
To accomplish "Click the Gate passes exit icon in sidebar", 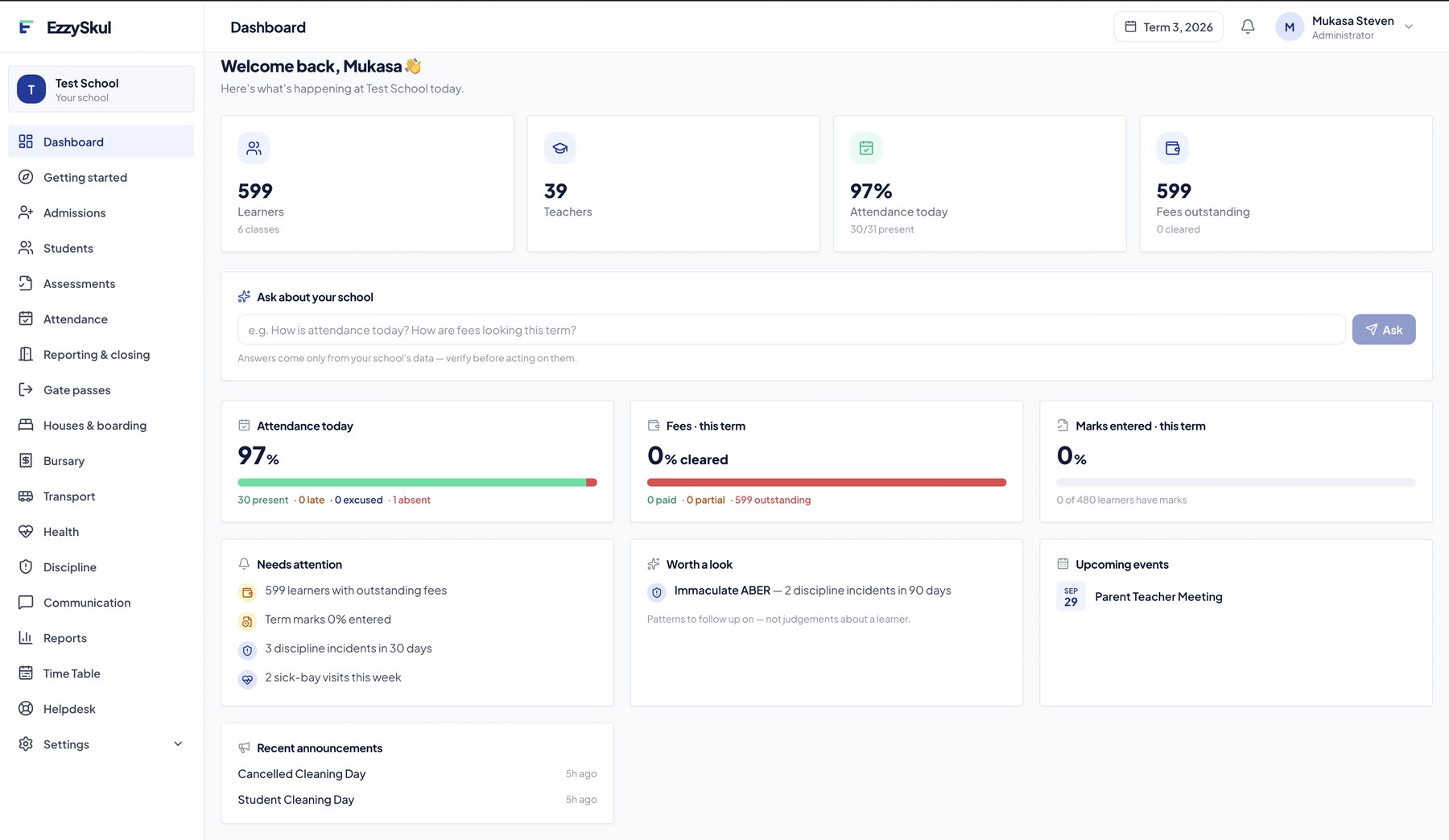I will click(x=26, y=389).
